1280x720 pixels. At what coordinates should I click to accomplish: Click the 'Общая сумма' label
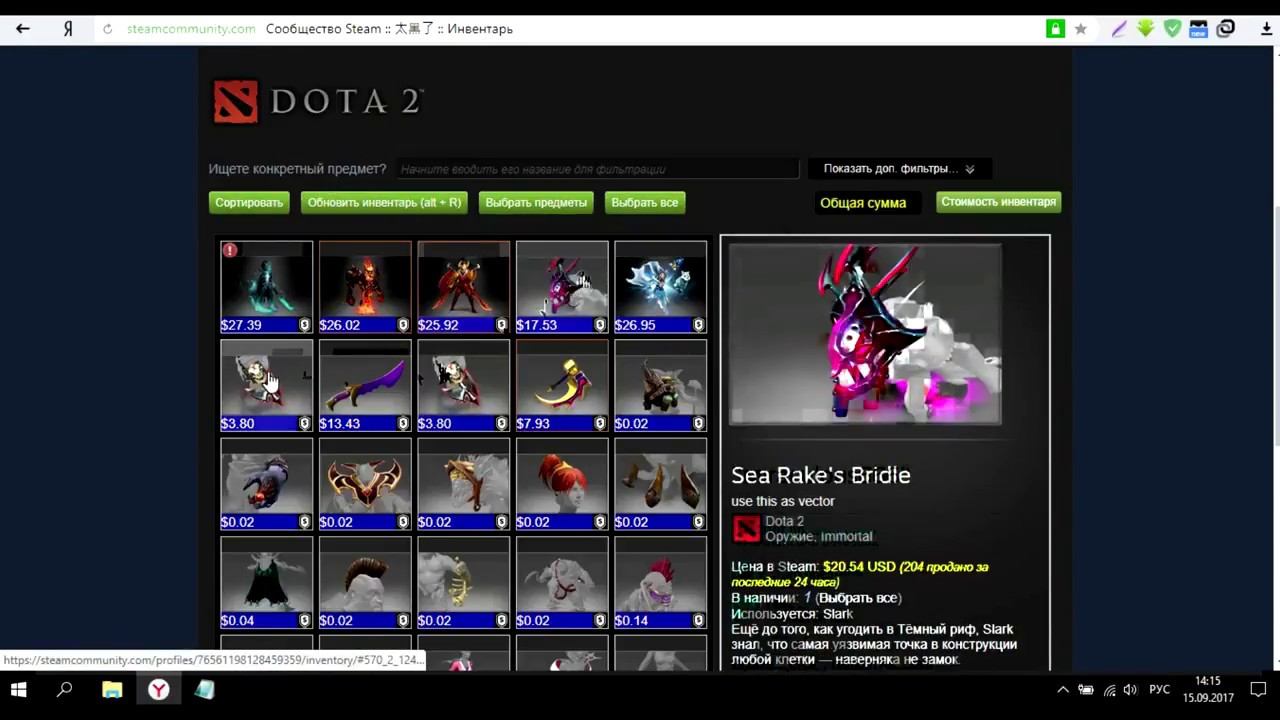pyautogui.click(x=863, y=203)
